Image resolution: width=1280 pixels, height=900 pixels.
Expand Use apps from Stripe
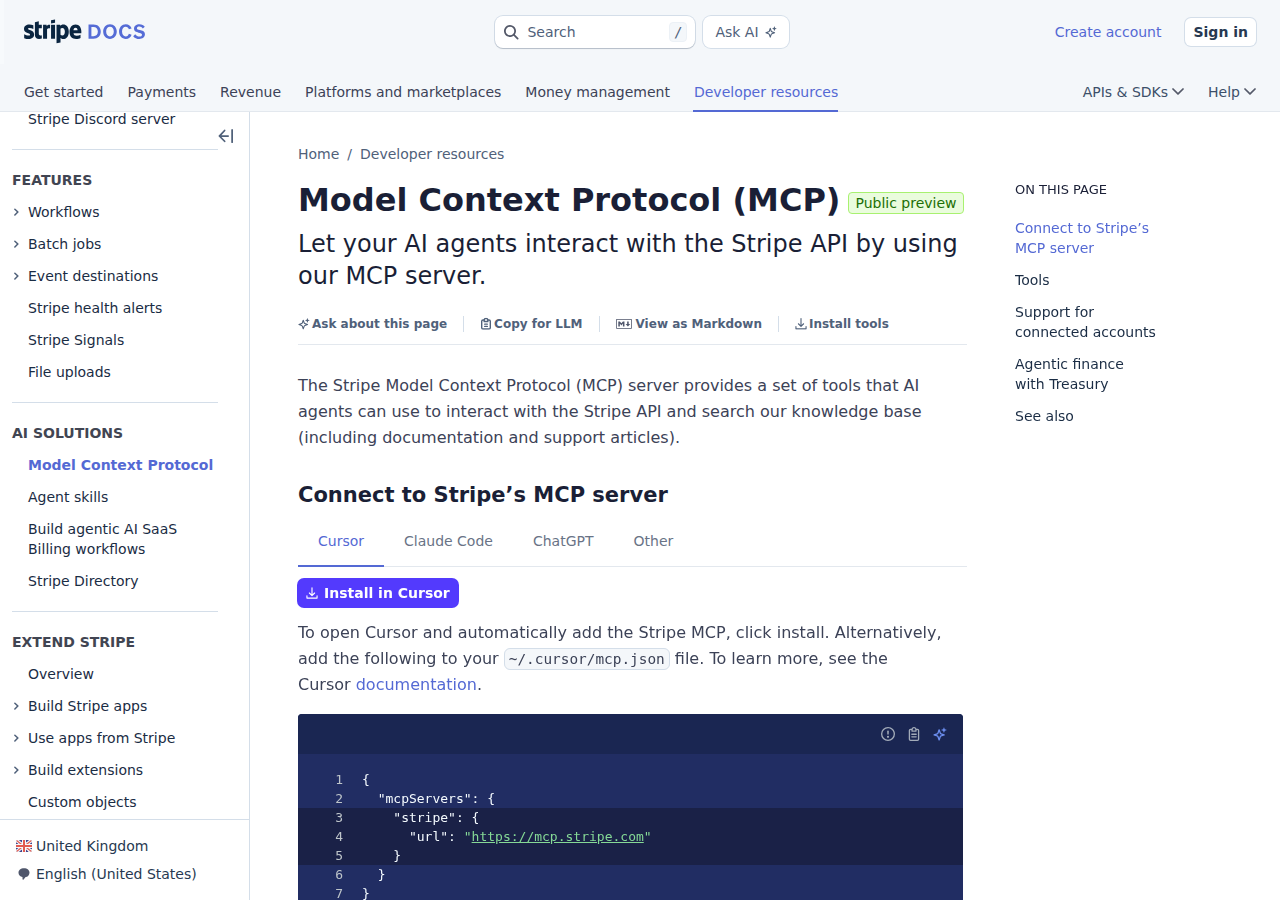click(x=16, y=738)
